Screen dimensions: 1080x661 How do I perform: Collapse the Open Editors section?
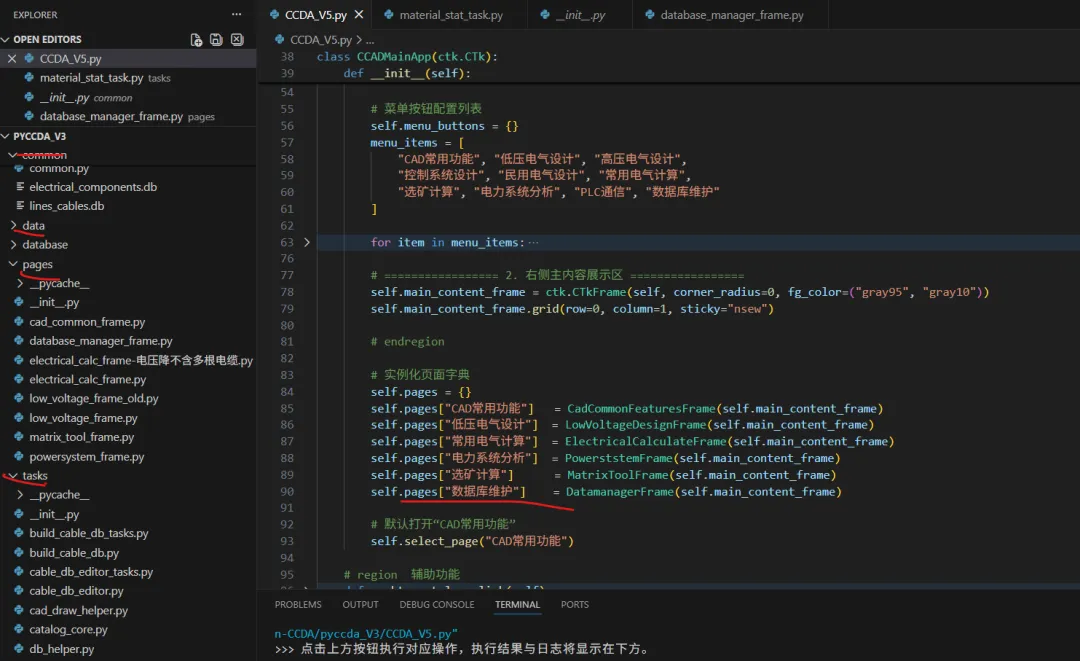coord(6,39)
